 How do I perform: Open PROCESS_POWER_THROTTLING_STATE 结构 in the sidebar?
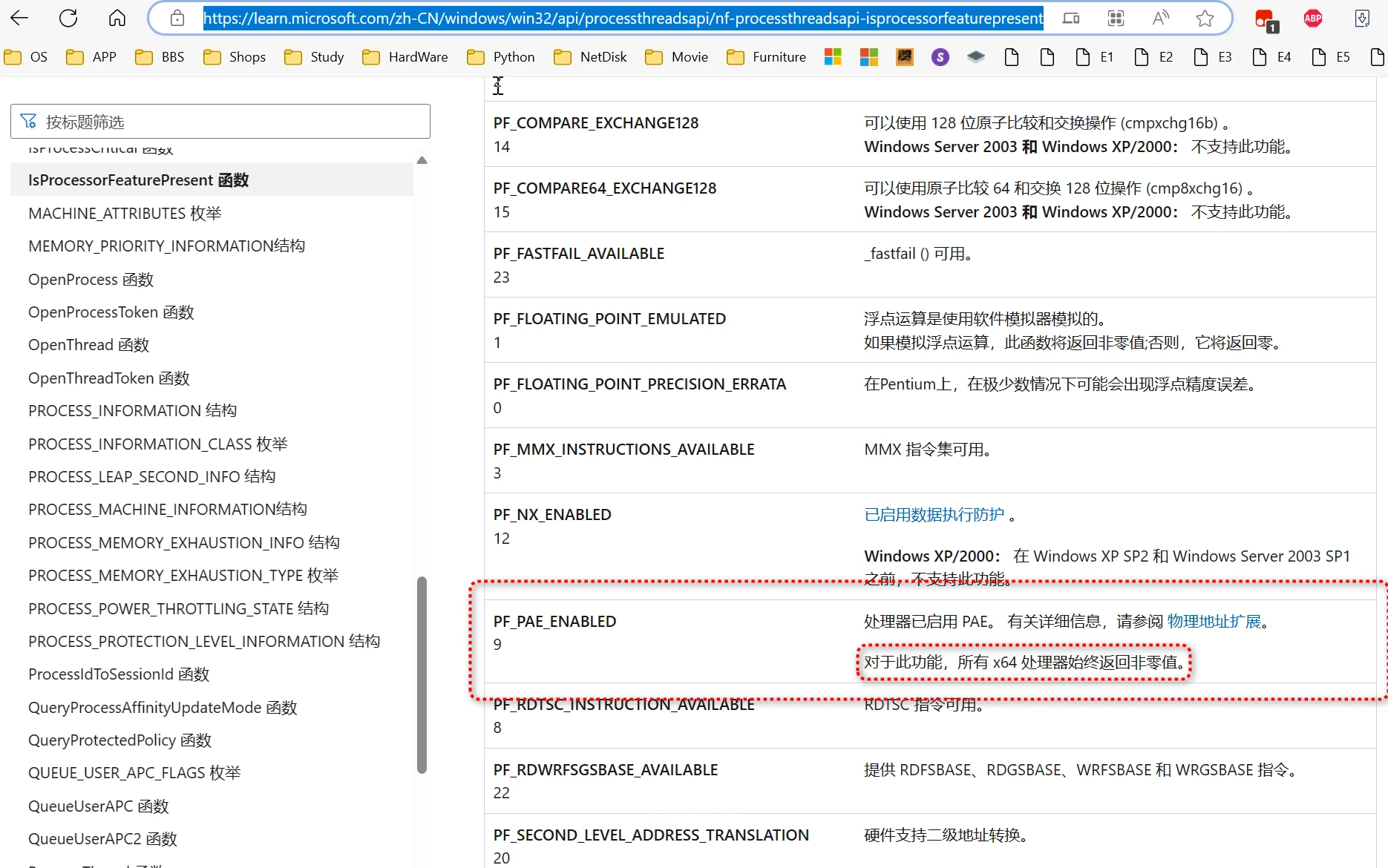click(x=179, y=608)
